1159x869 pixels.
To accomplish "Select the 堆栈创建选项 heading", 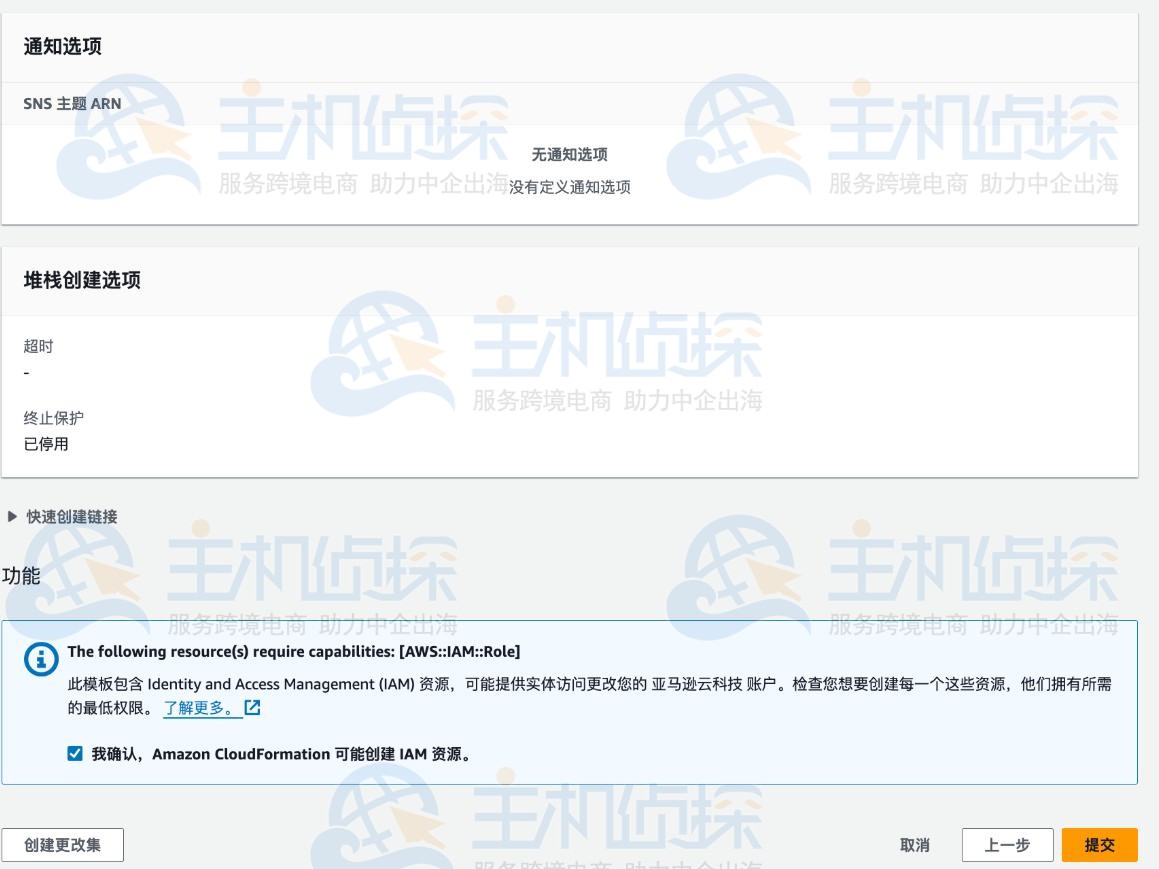I will [82, 280].
